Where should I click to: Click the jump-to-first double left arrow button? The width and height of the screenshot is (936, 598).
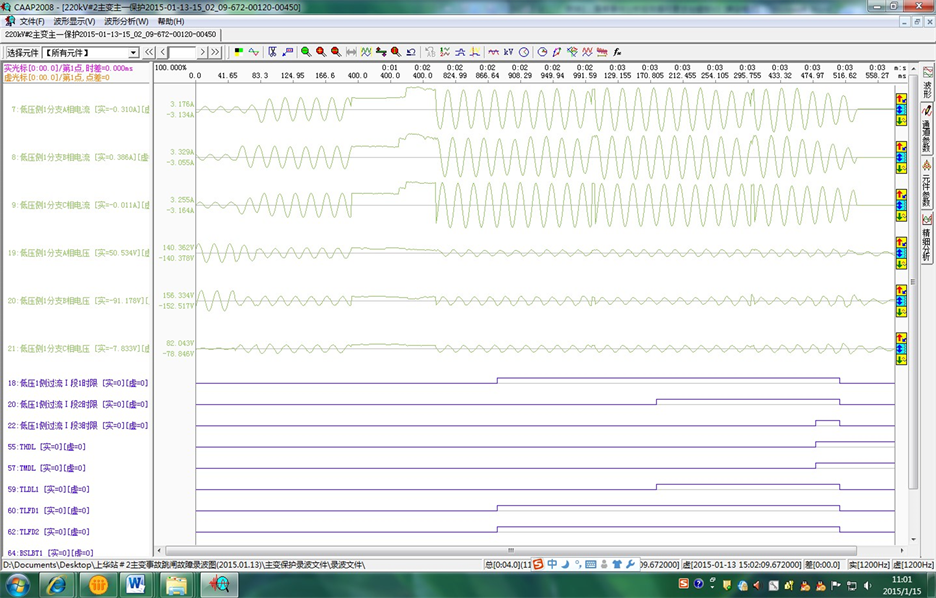click(149, 52)
